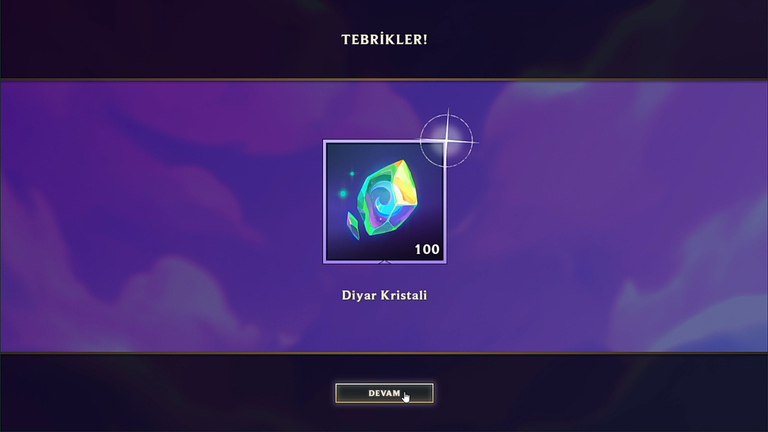768x432 pixels.
Task: Click the small teal dot above the glowing dot
Action: tap(352, 174)
